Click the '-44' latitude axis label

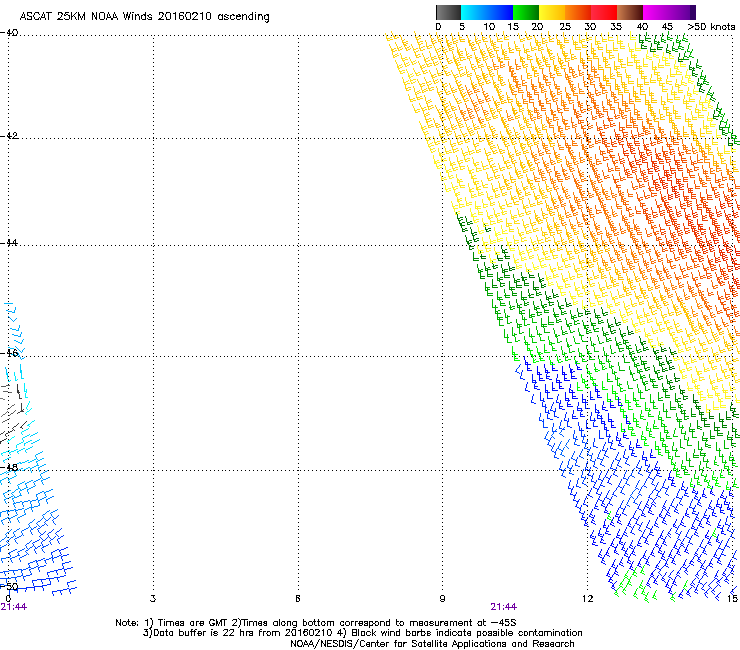point(9,243)
